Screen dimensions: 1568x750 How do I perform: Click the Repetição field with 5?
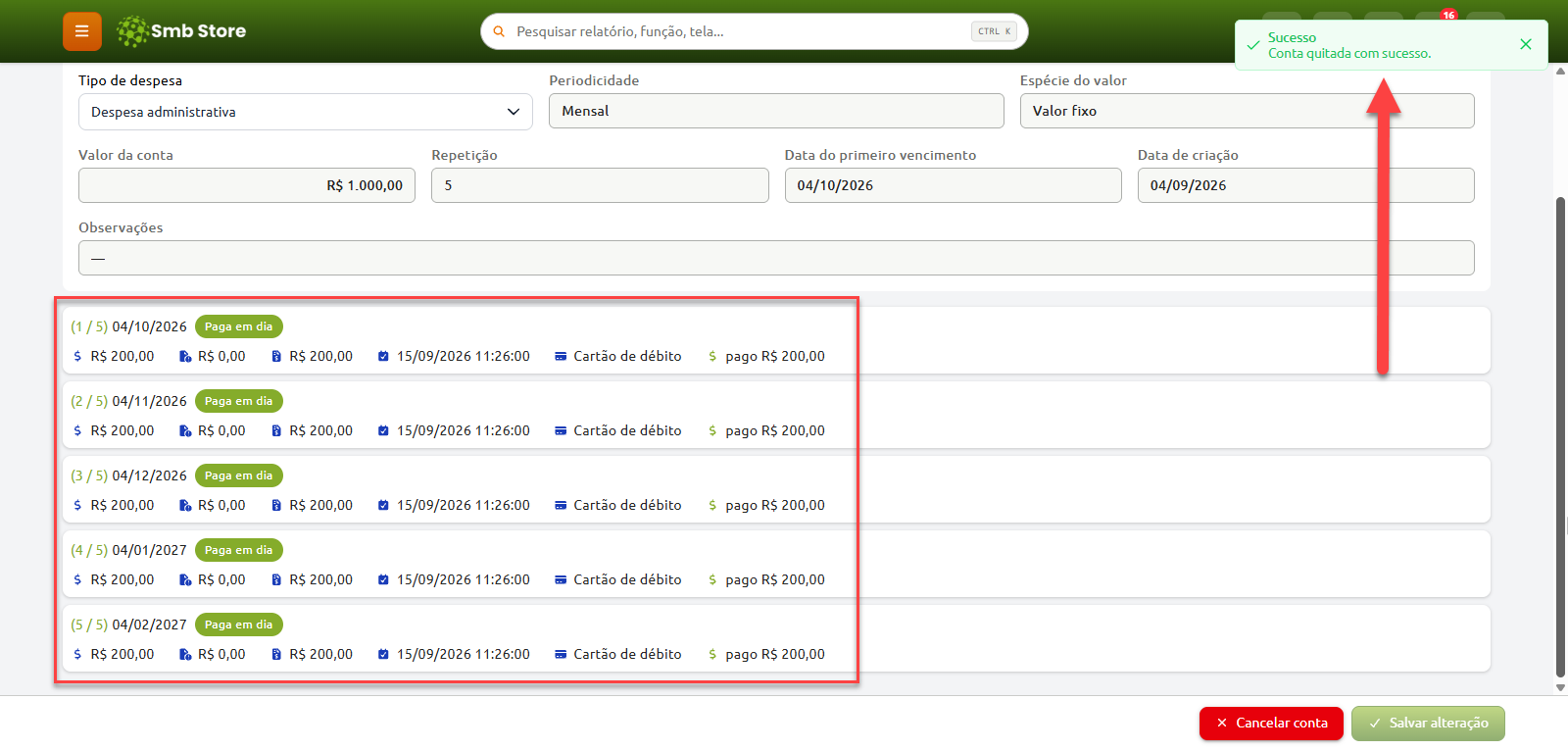600,185
